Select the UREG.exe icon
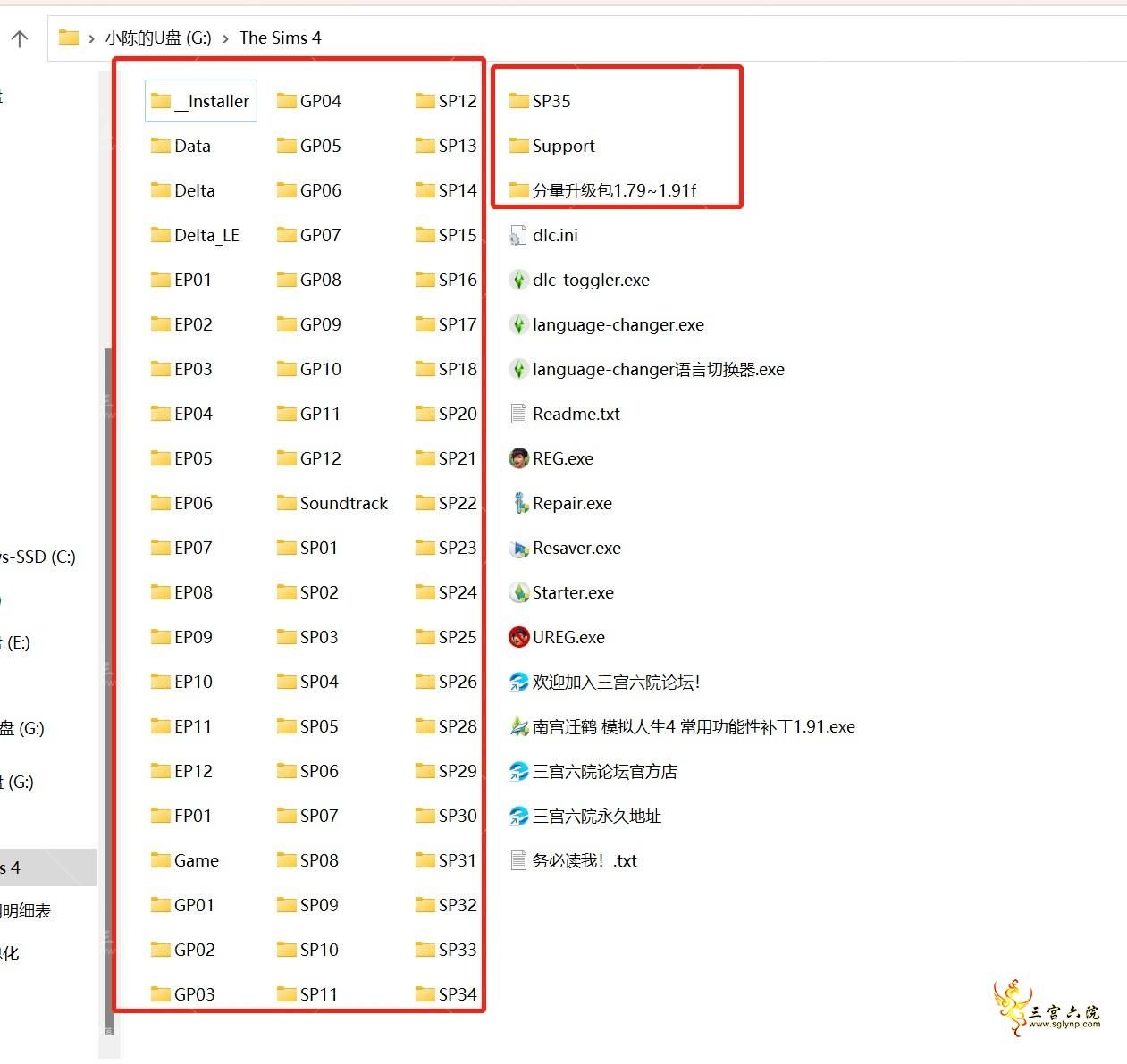This screenshot has height=1064, width=1127. 518,637
